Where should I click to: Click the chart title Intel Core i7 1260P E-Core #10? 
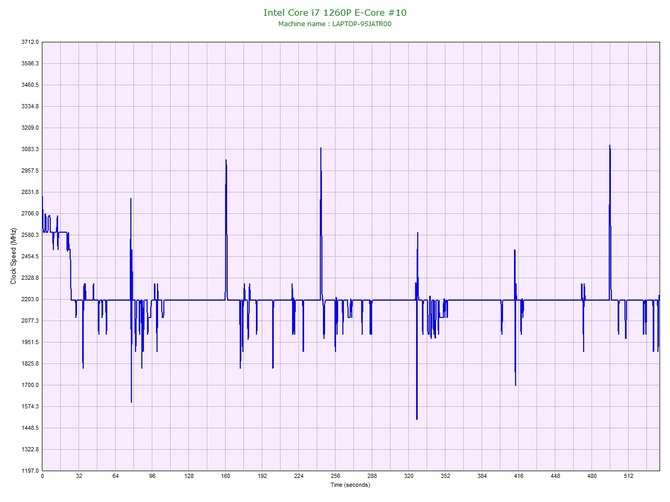click(x=335, y=12)
